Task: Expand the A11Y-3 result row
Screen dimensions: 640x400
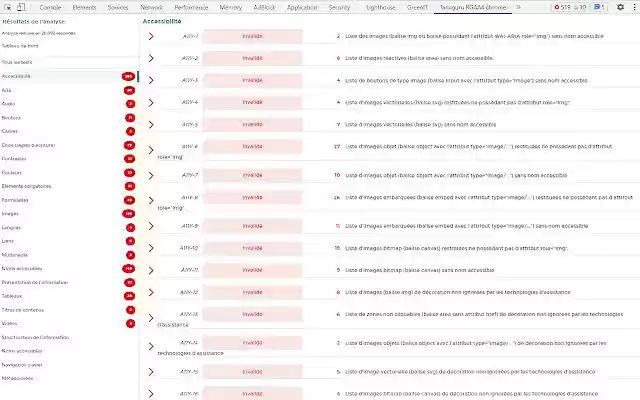Action: [x=151, y=80]
